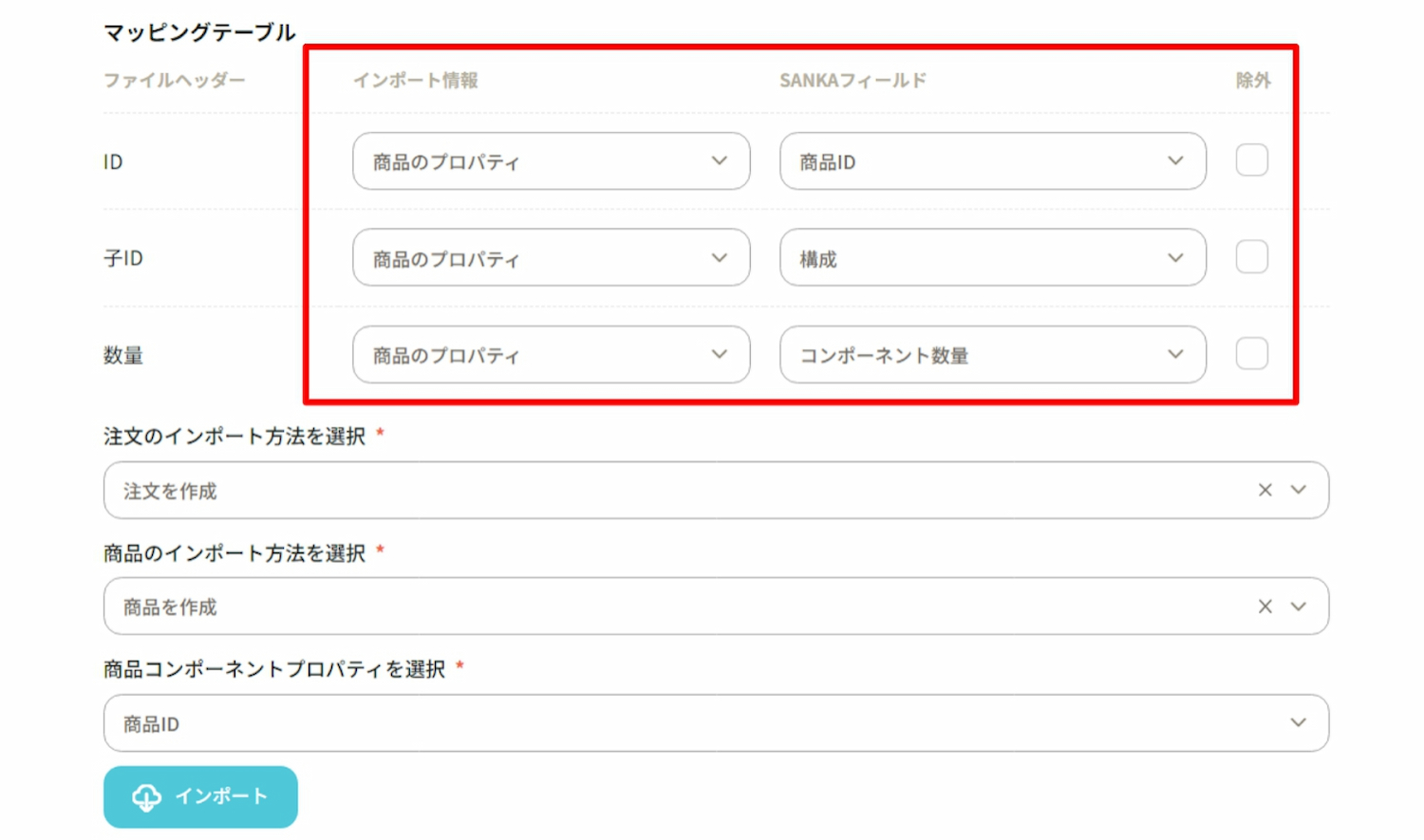Click chevron arrow in コンポーネント数量 field
Viewport: 1424px width, 840px height.
(1175, 354)
